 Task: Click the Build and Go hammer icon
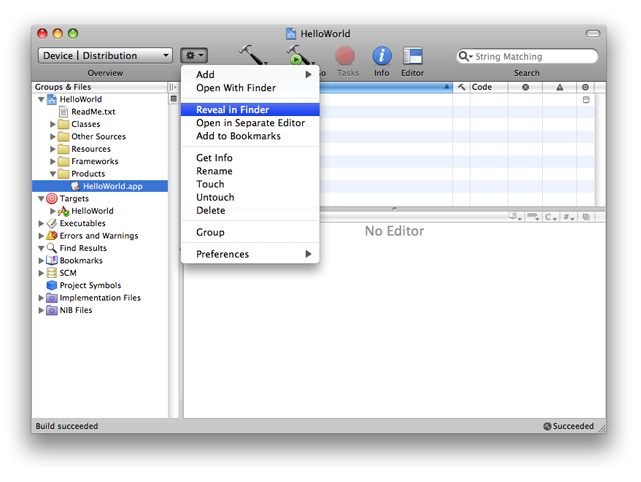(x=300, y=55)
